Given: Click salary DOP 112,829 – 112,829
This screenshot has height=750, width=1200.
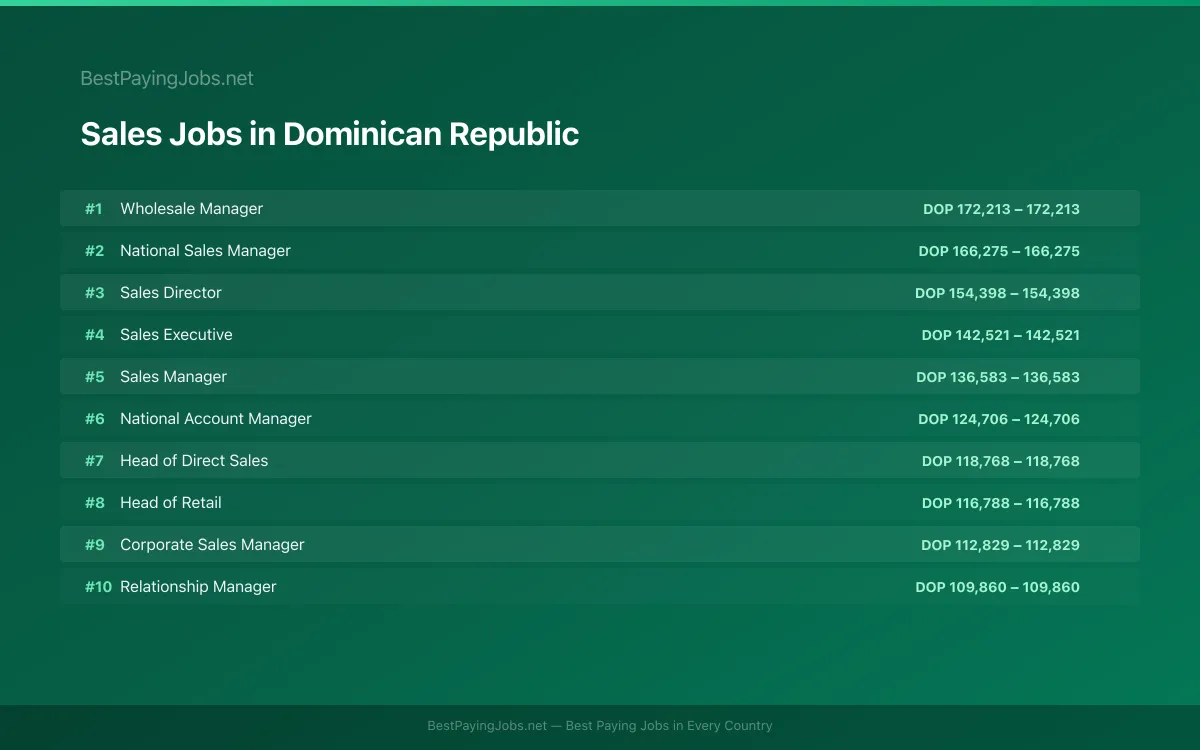Looking at the screenshot, I should tap(1000, 545).
